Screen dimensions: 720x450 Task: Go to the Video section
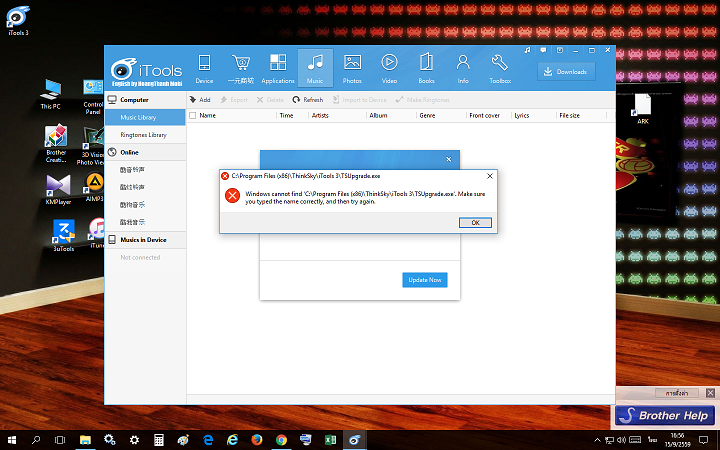(x=389, y=68)
